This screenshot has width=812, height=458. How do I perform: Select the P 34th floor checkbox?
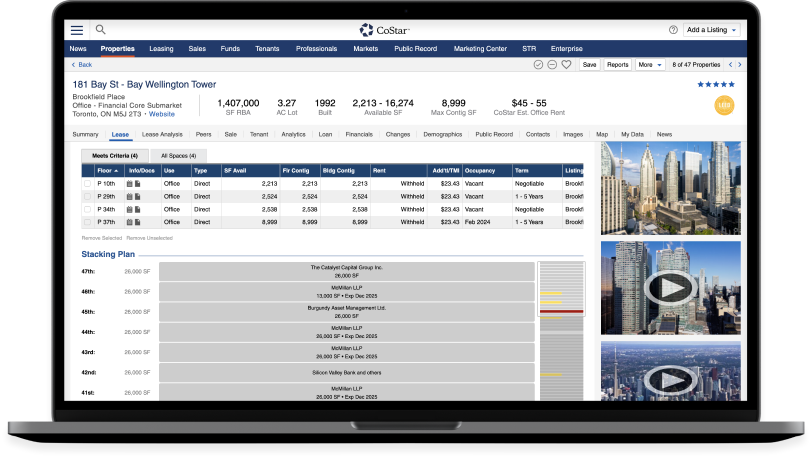[x=87, y=210]
